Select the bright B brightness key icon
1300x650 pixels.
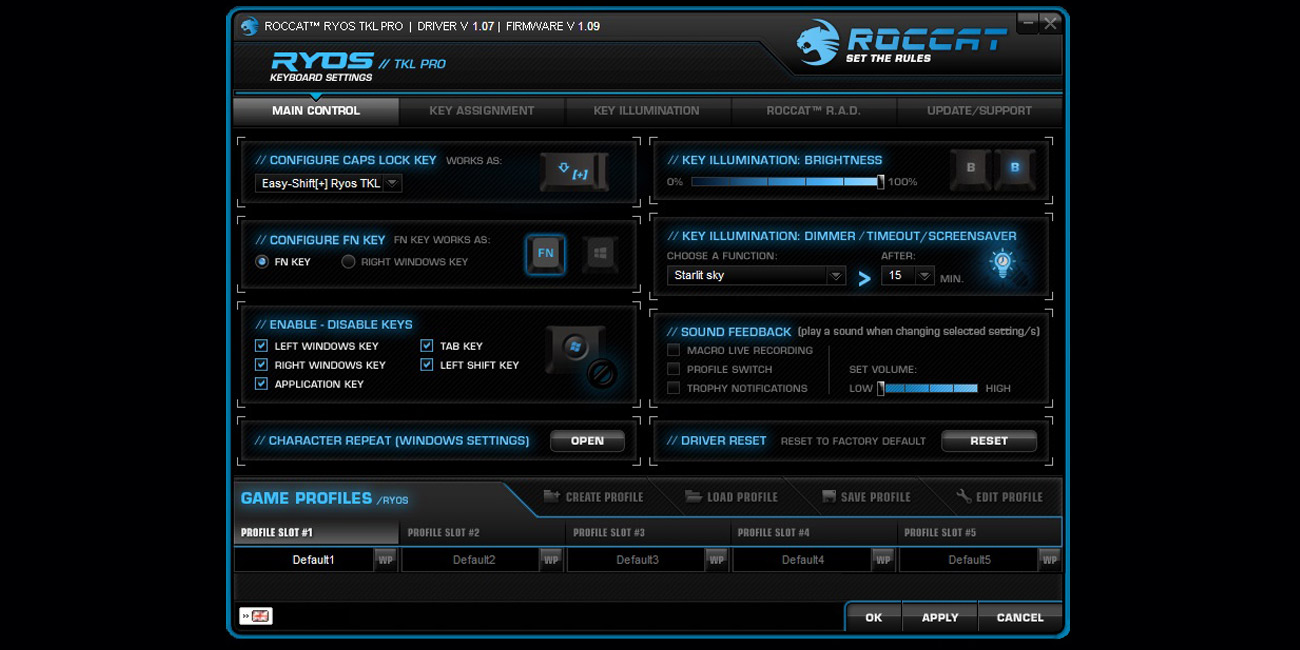(1015, 169)
